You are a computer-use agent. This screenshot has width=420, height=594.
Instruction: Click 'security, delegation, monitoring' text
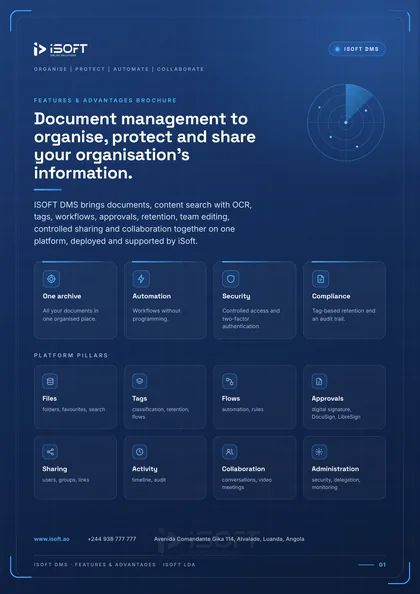point(336,484)
